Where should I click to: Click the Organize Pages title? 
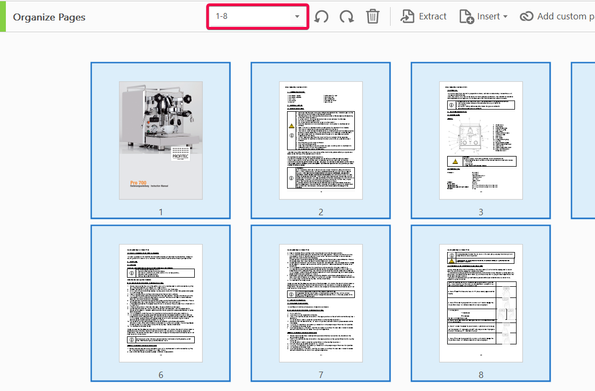click(x=49, y=17)
